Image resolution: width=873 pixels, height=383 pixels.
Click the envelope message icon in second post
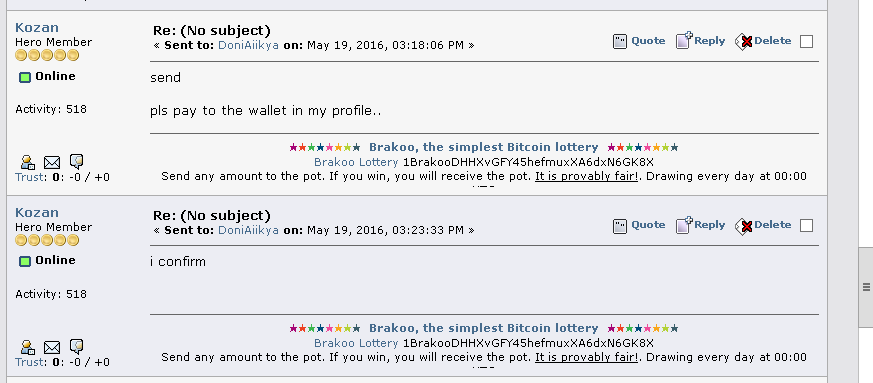pos(52,347)
